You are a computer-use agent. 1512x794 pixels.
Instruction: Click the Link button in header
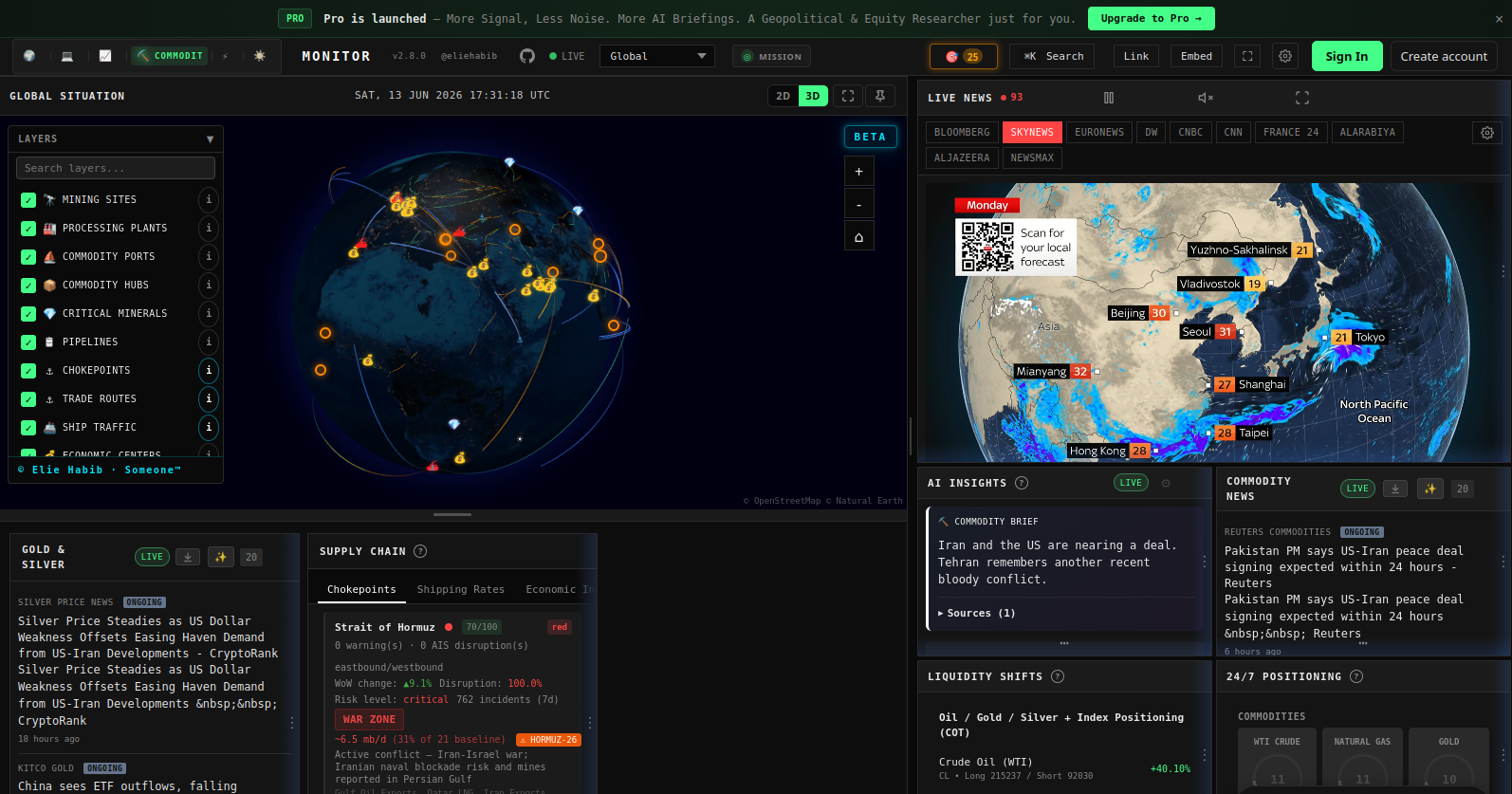pyautogui.click(x=1136, y=57)
